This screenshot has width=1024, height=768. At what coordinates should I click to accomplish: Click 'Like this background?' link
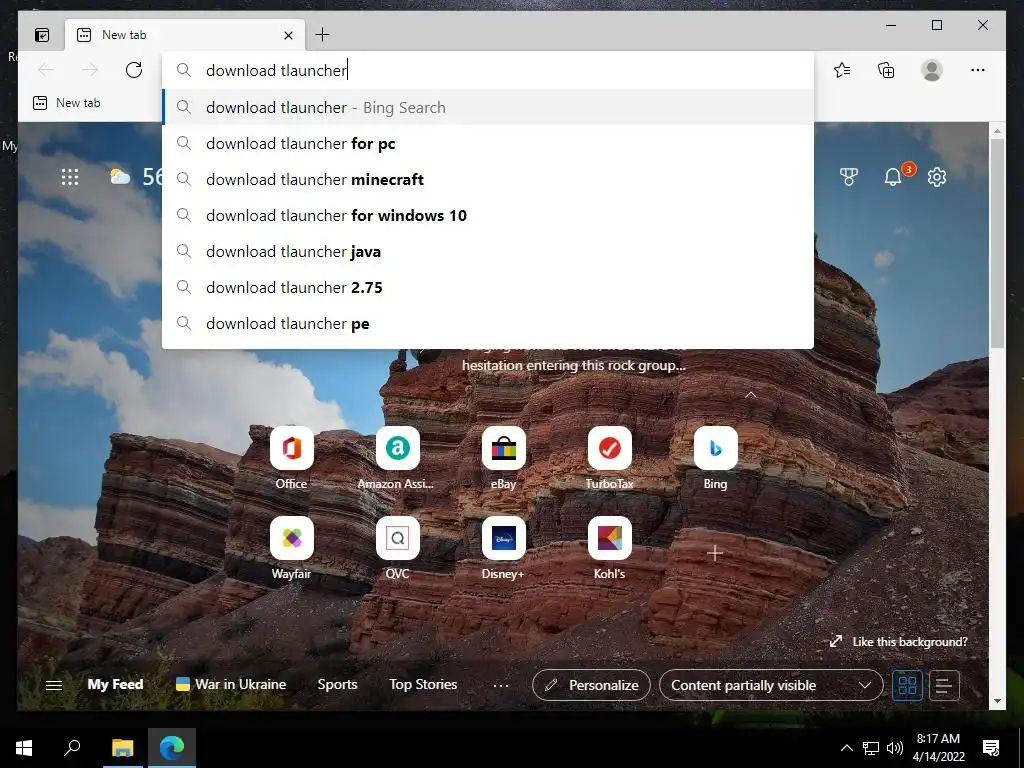tap(898, 641)
